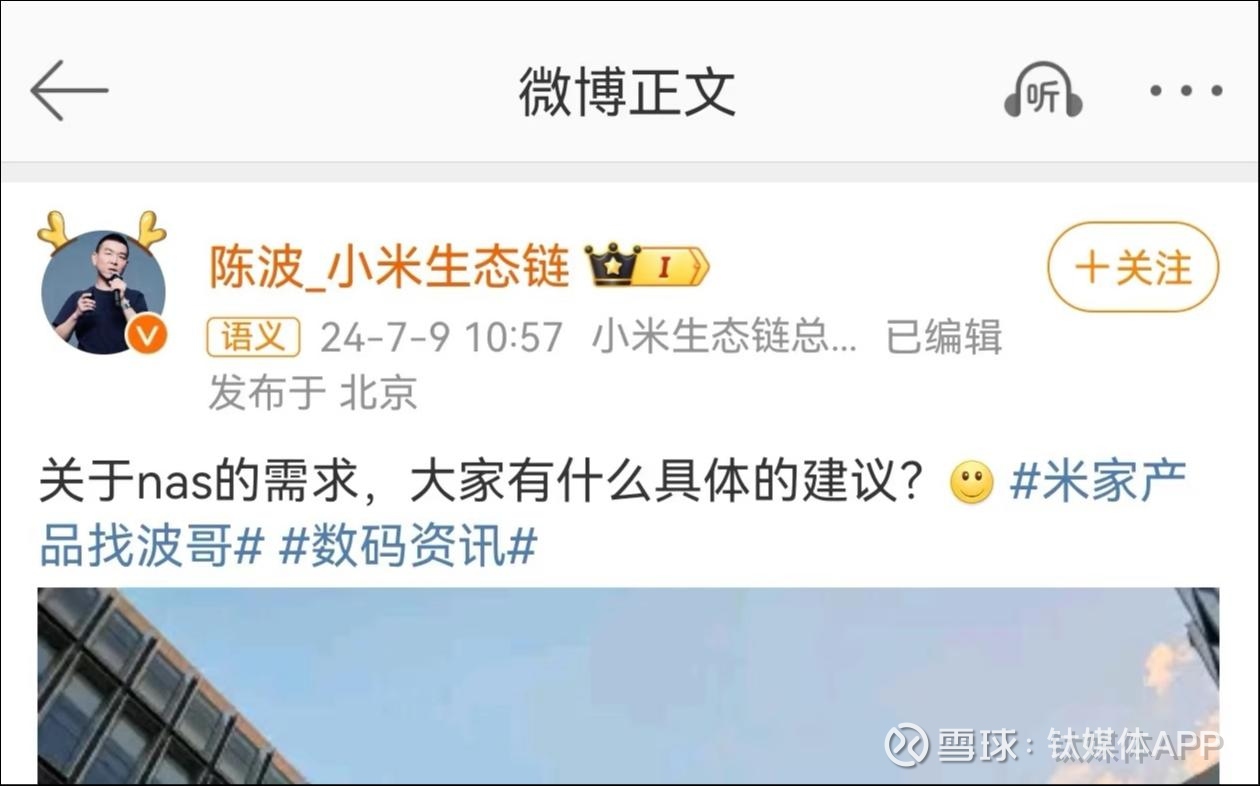
Task: Open the 小米生态链总... source text
Action: pos(724,338)
